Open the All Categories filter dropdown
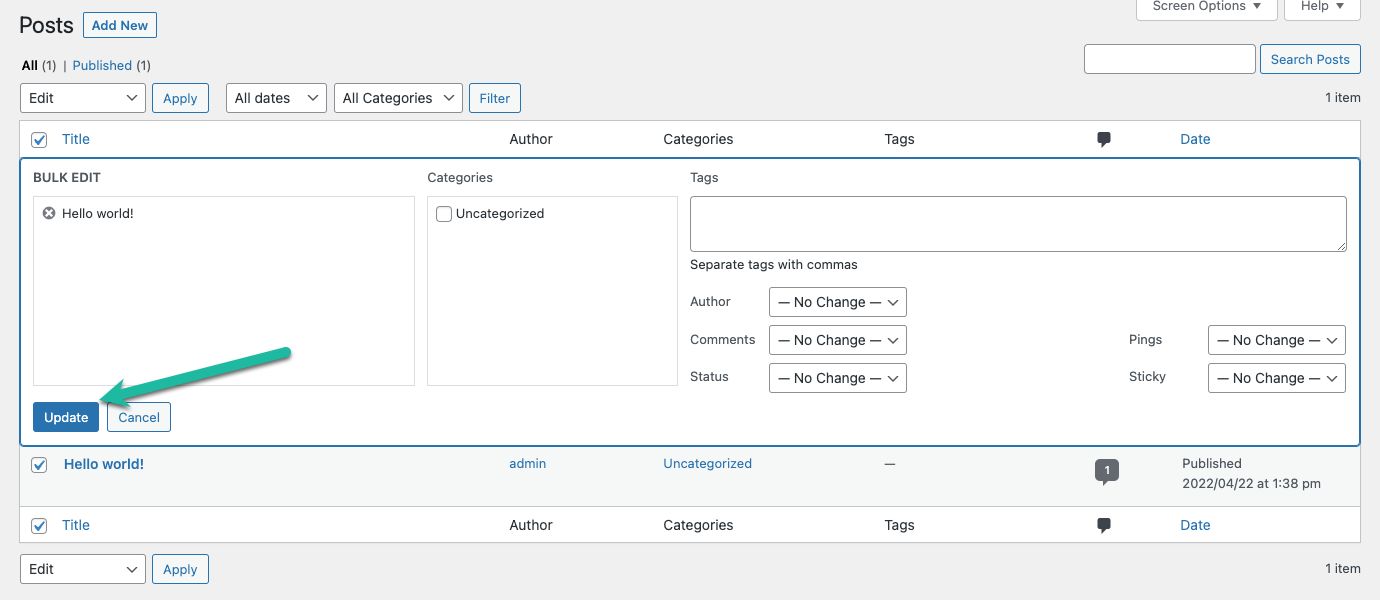Viewport: 1380px width, 600px height. coord(398,98)
